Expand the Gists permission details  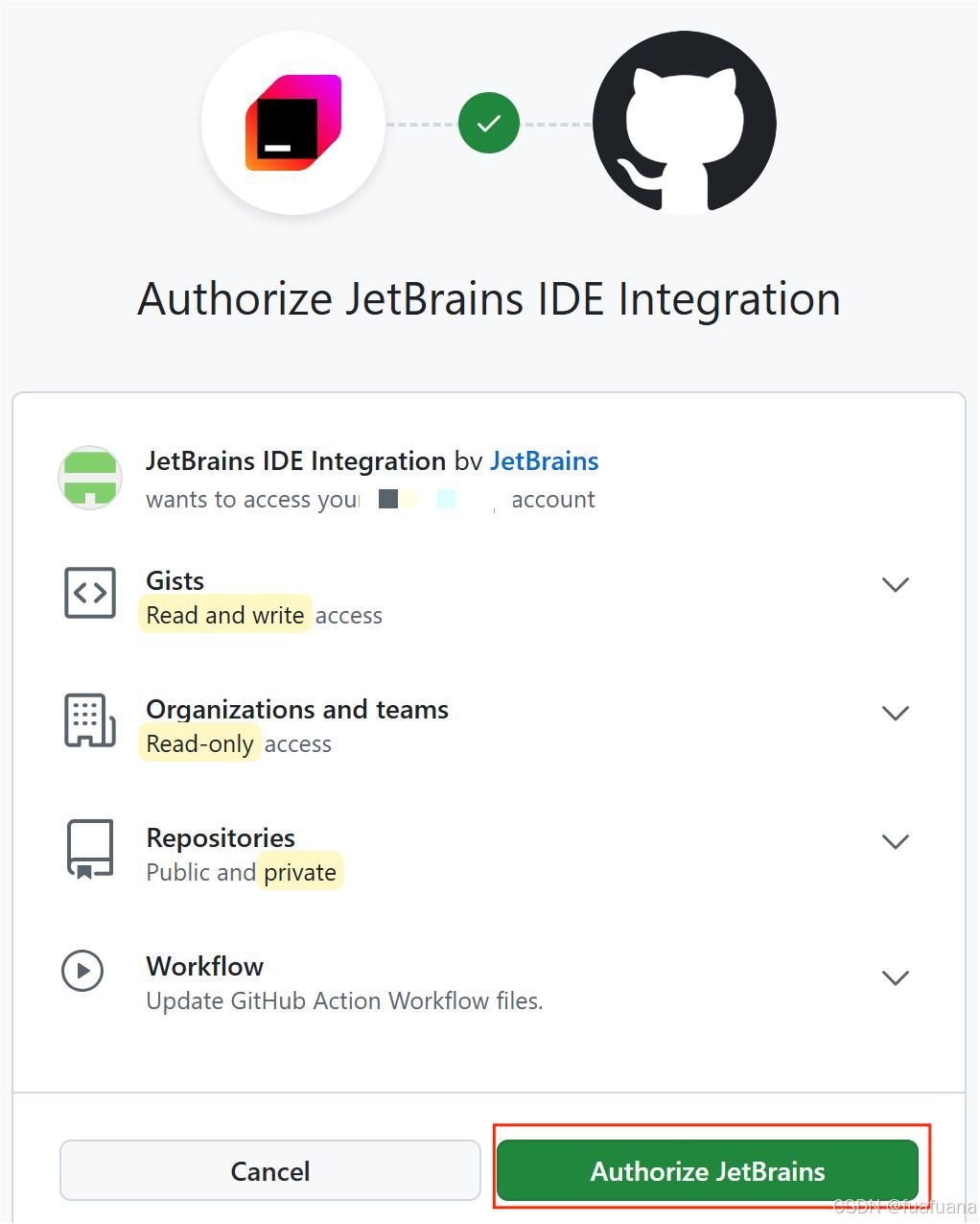[x=896, y=584]
